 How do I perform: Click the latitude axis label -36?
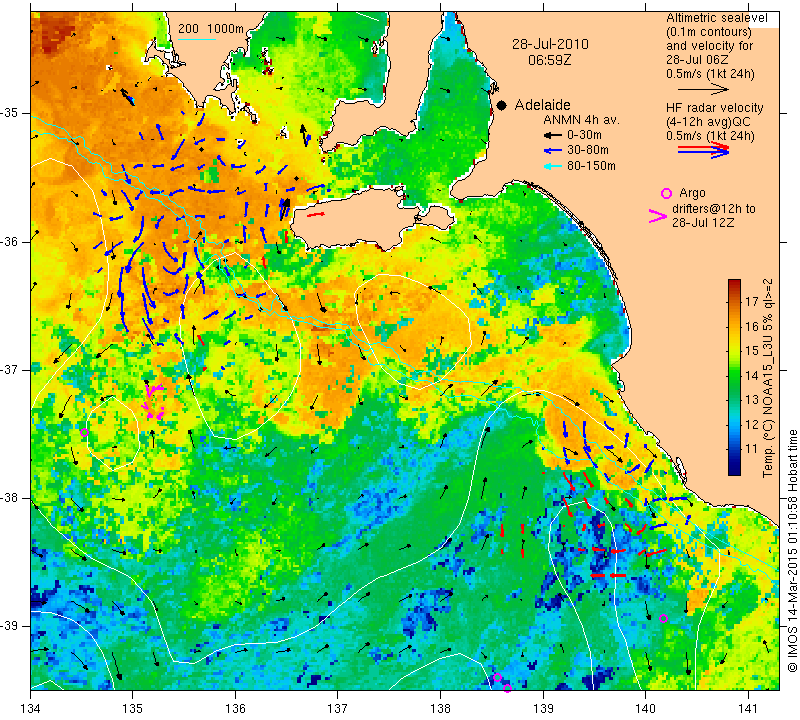[10, 241]
